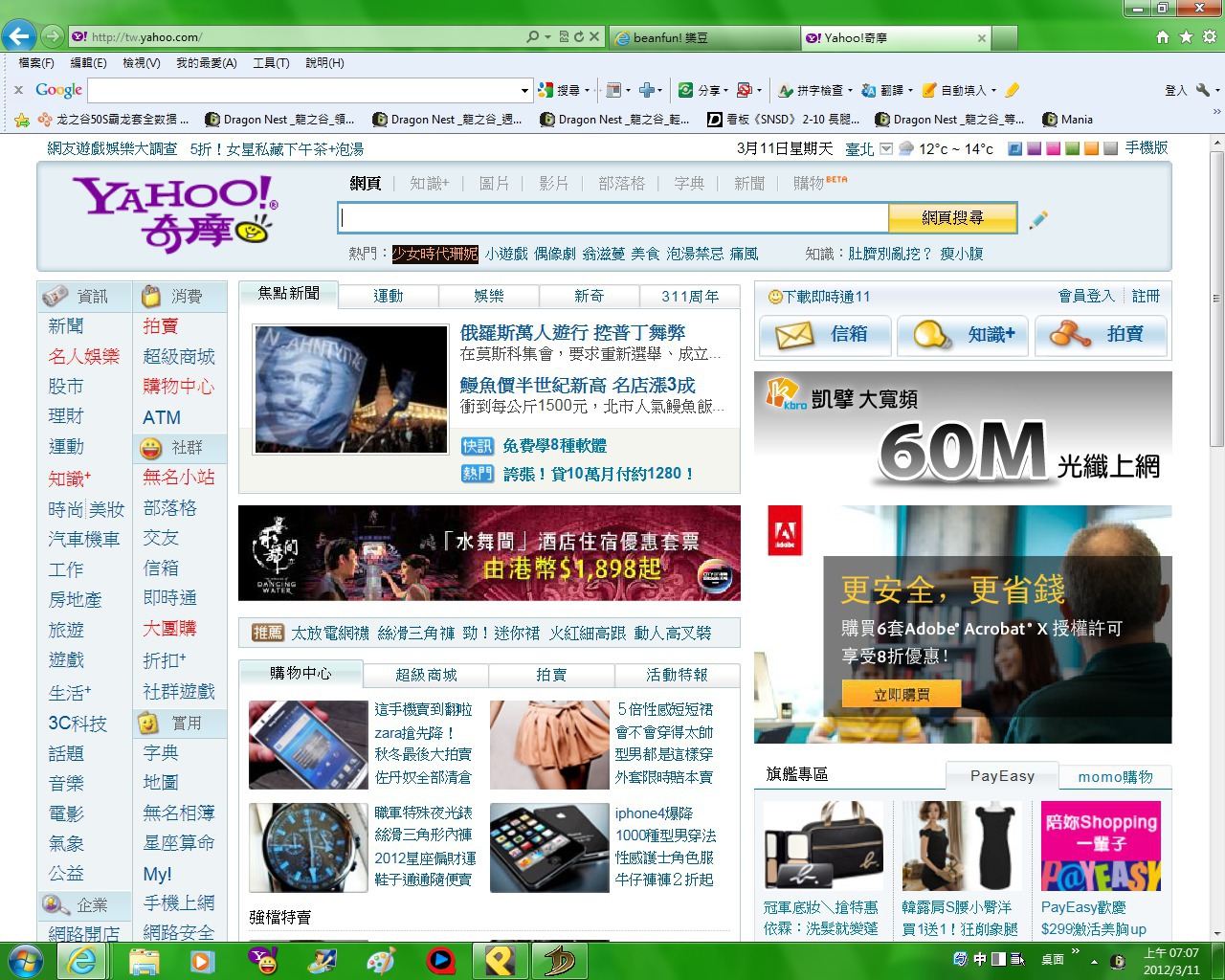Show hidden system tray icons arrow
Viewport: 1225px width, 980px height.
point(1094,960)
